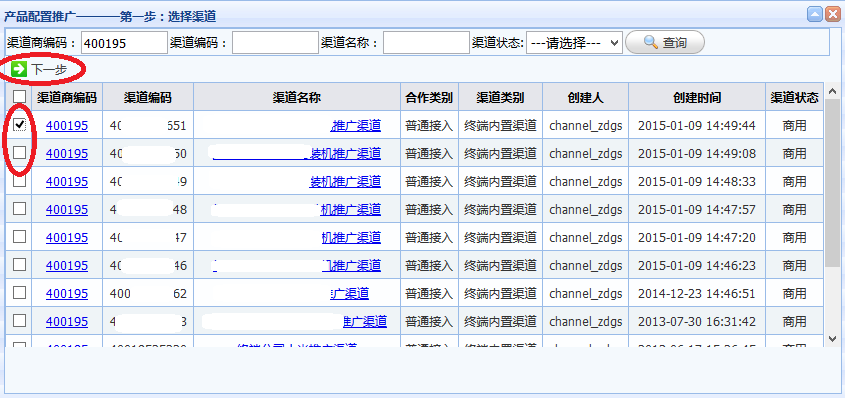The height and width of the screenshot is (398, 845).
Task: Sort by 渠道名称 column header
Action: pyautogui.click(x=297, y=97)
